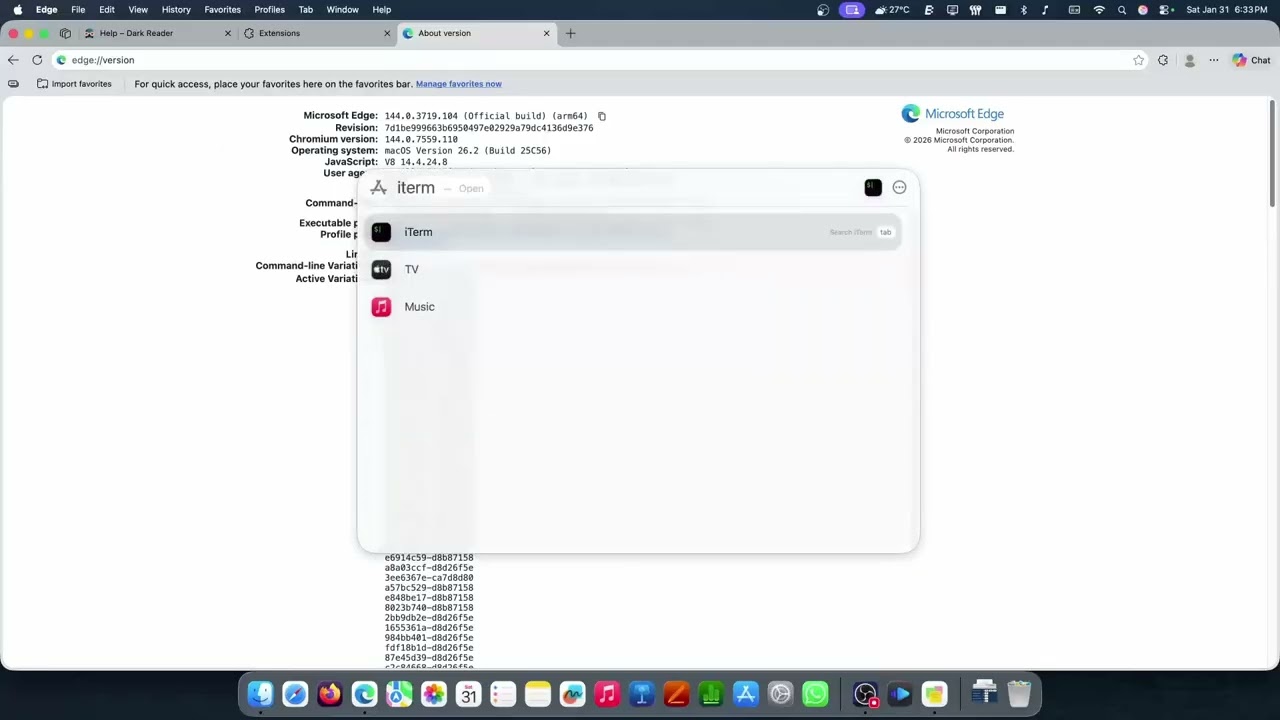Open the weather 27°C menu bar item
Screen dimensions: 1280x720
(x=892, y=9)
